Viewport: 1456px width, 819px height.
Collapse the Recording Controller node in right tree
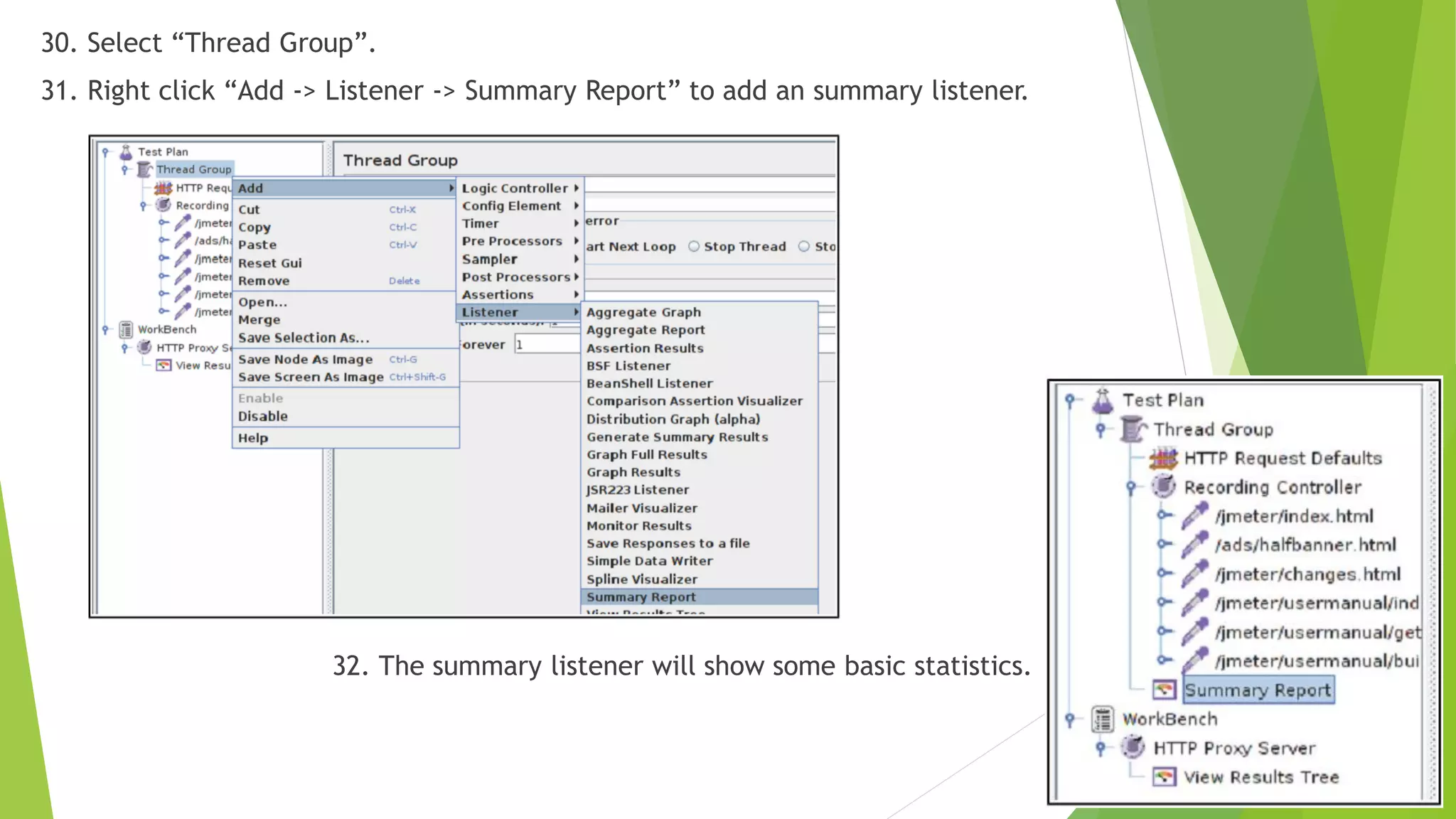pos(1132,488)
